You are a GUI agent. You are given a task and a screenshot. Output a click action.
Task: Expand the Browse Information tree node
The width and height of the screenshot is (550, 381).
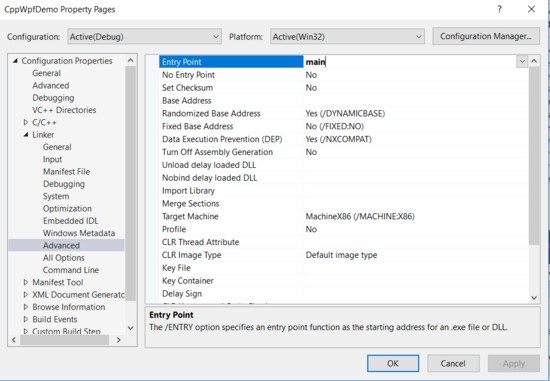(x=26, y=307)
